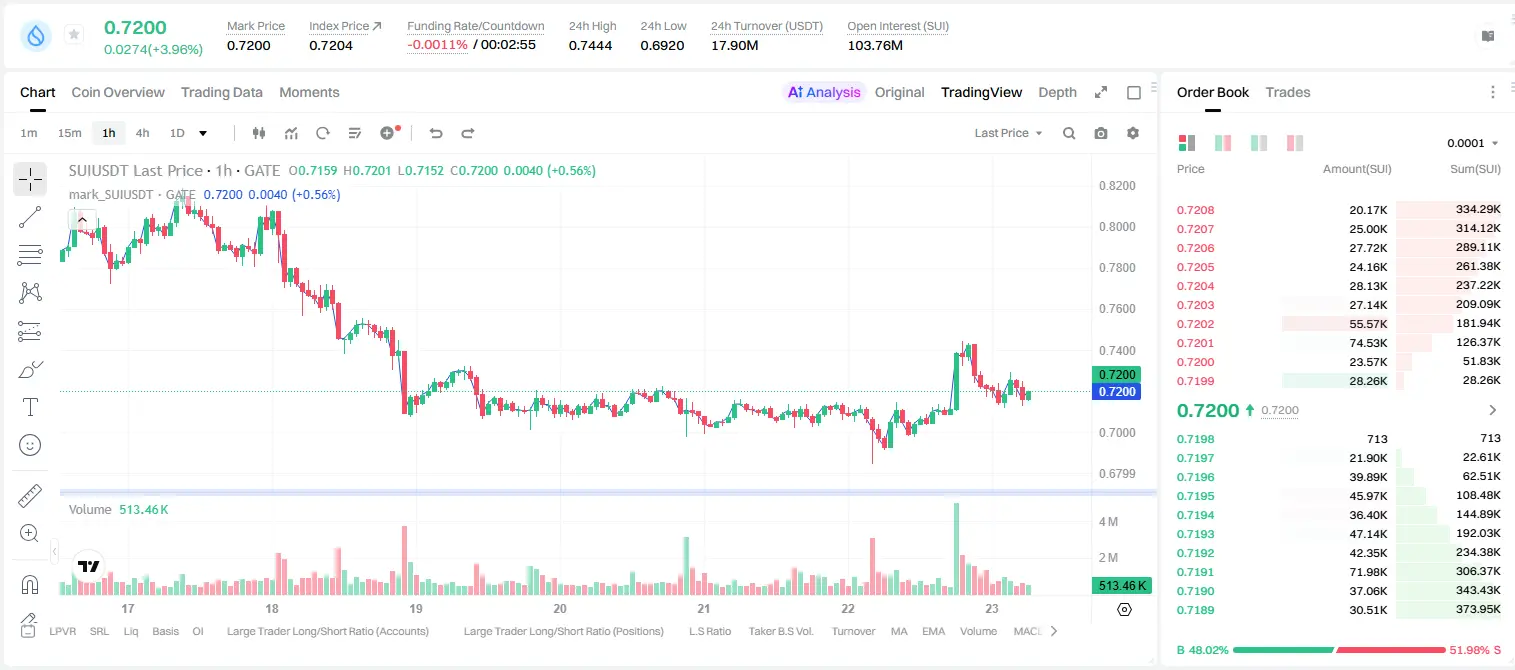Take a chart snapshot with camera icon

tap(1101, 133)
